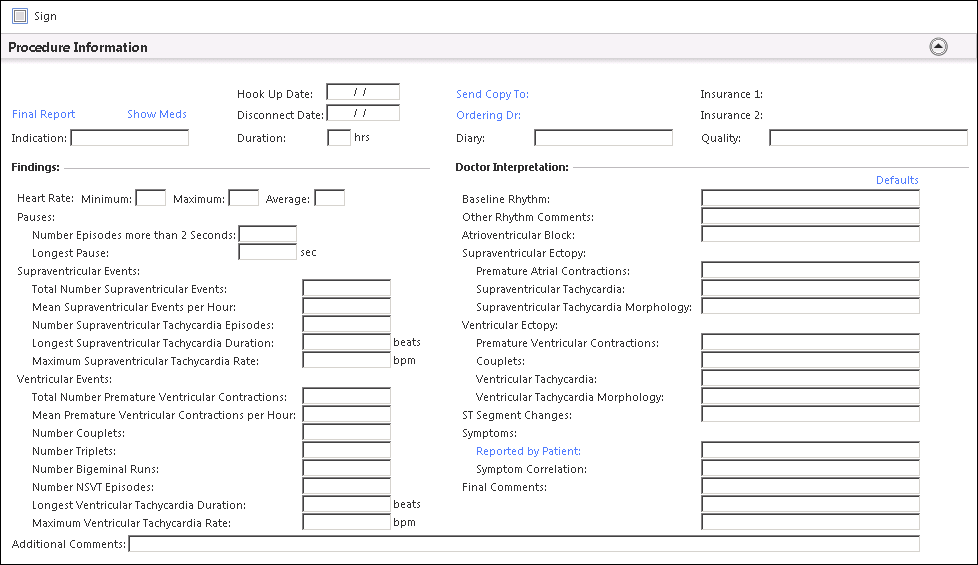Focus the interpretation Couplets field
The height and width of the screenshot is (565, 978).
click(x=810, y=360)
